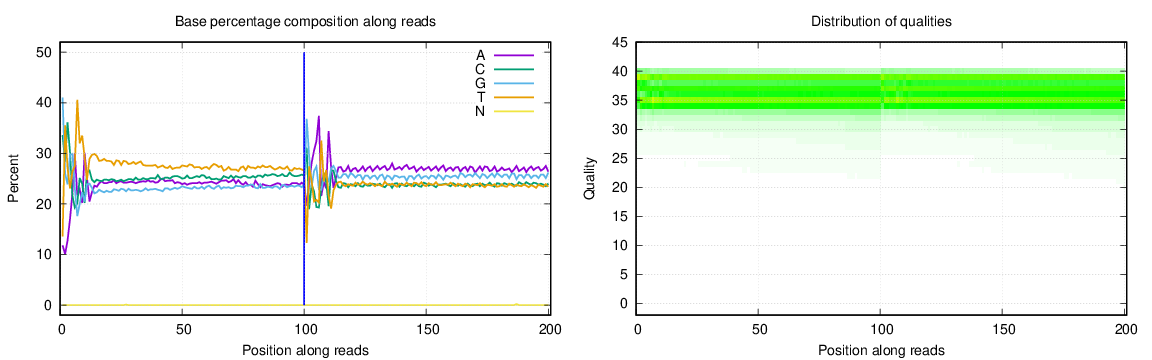Click x-axis tick 150 on the left plot
Screen dimensions: 1152x360
click(428, 329)
